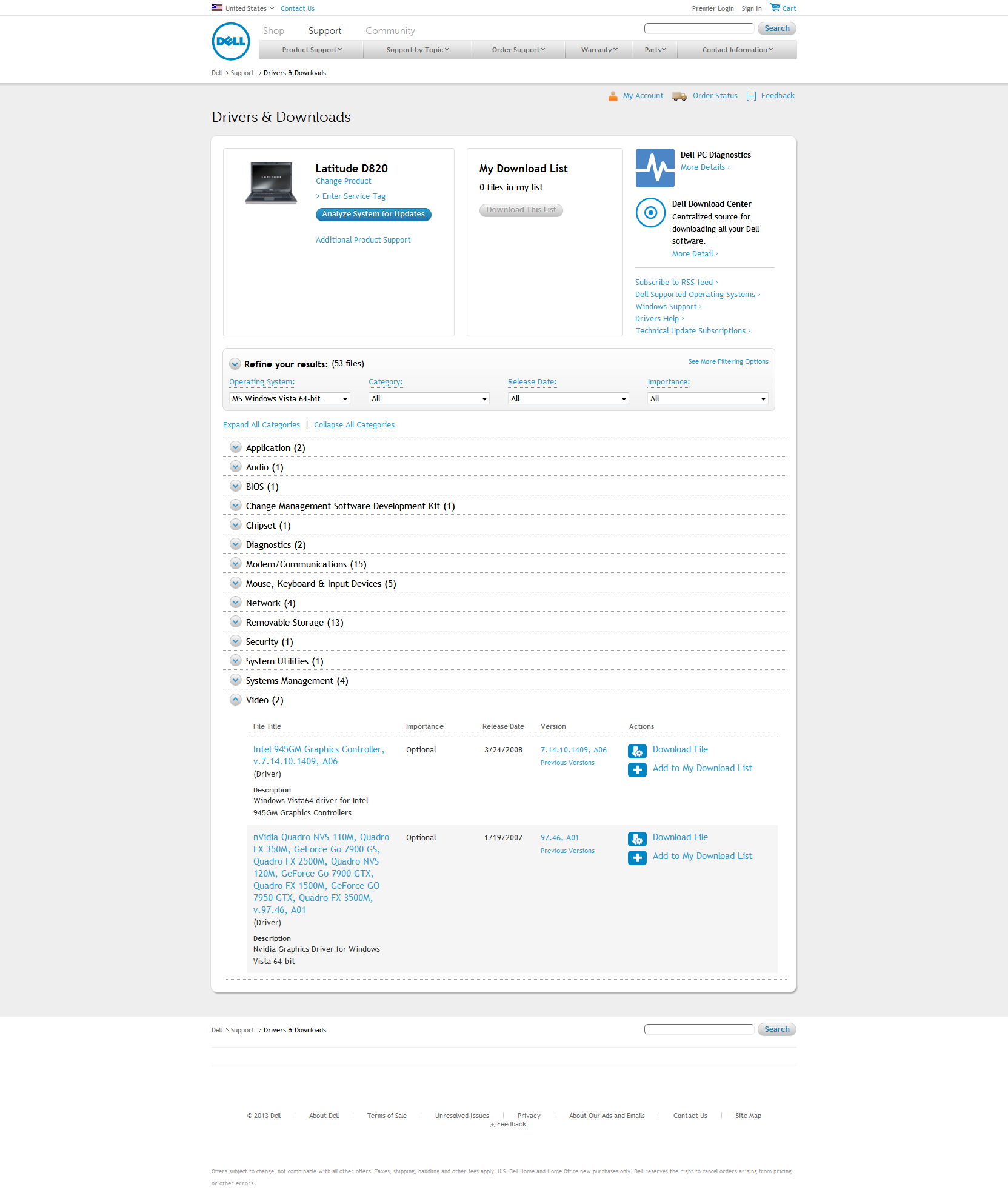Viewport: 1008px width, 1201px height.
Task: Open the Importance filter dropdown
Action: tap(708, 398)
